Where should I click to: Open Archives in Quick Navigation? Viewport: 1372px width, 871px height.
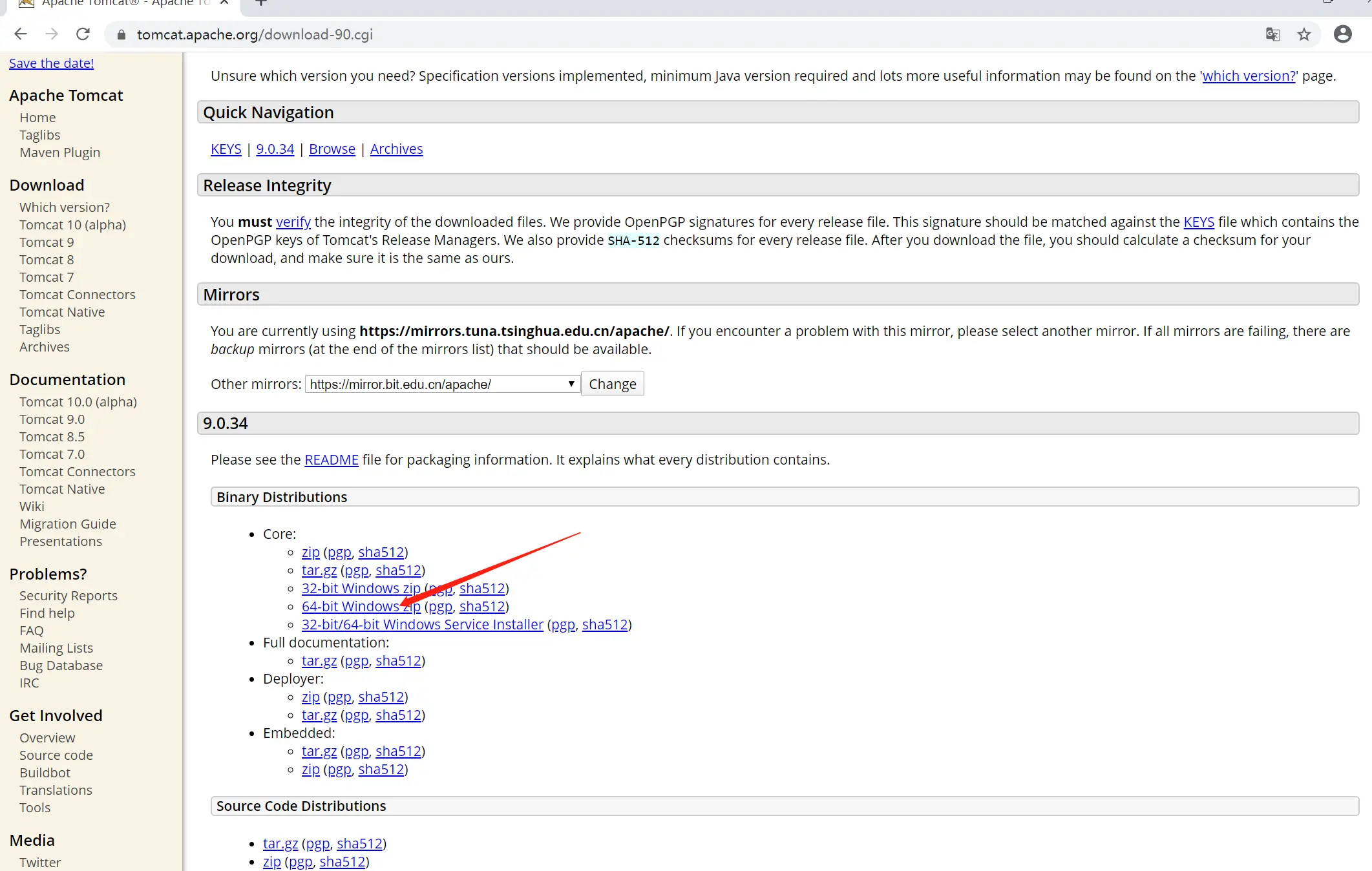pyautogui.click(x=396, y=149)
